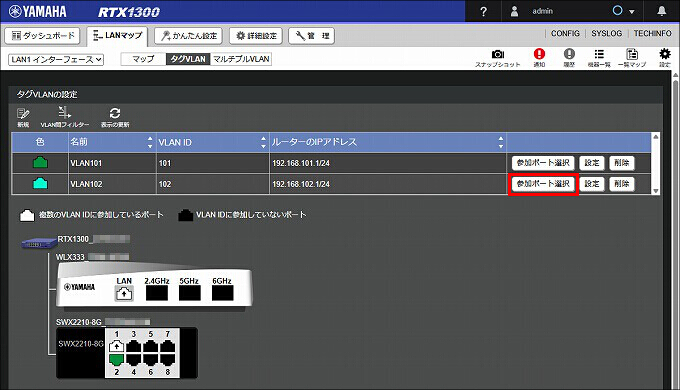This screenshot has width=680, height=390.
Task: Open the CONFIG link
Action: [x=565, y=33]
